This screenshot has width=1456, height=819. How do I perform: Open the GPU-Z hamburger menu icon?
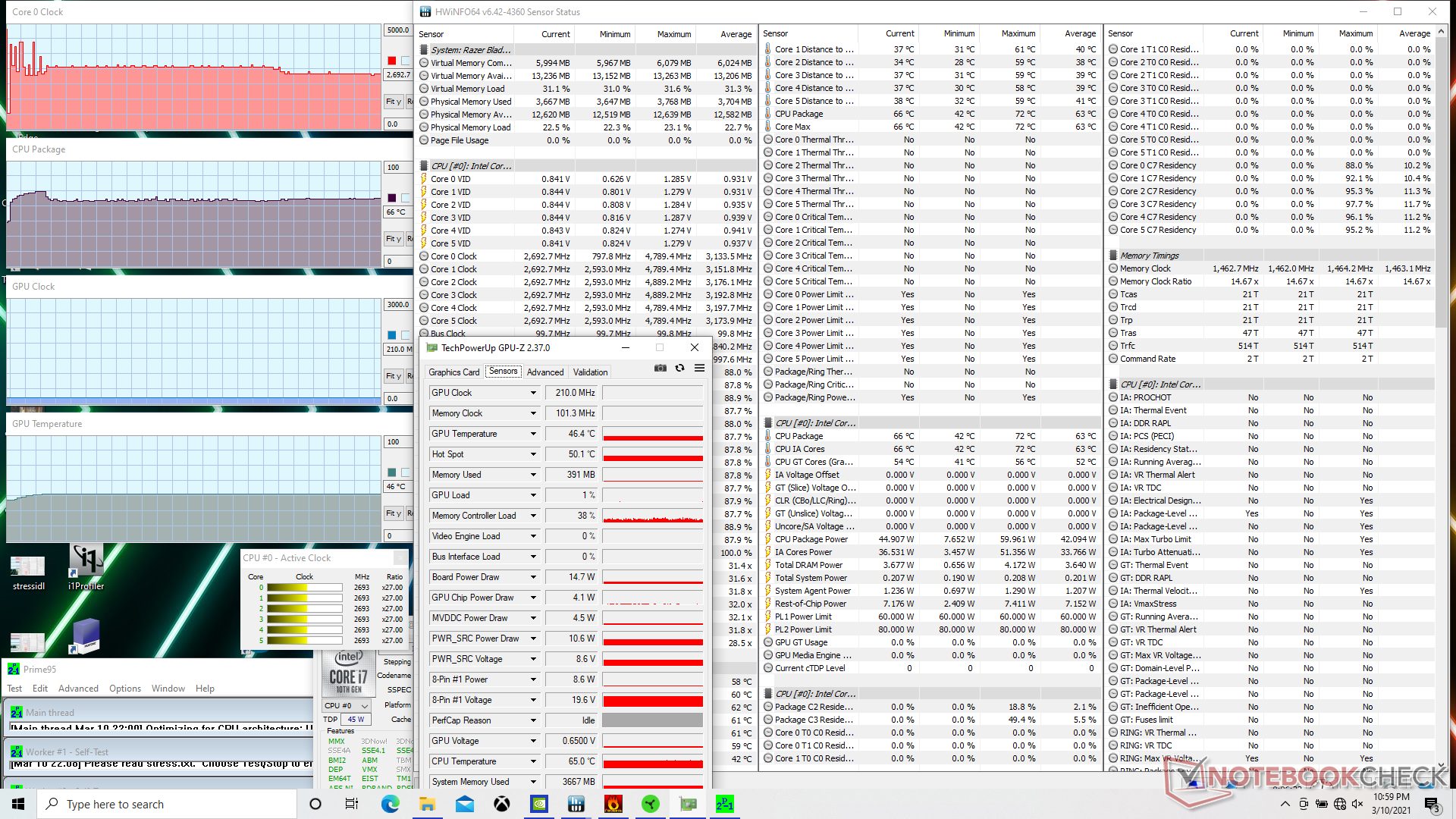coord(699,368)
